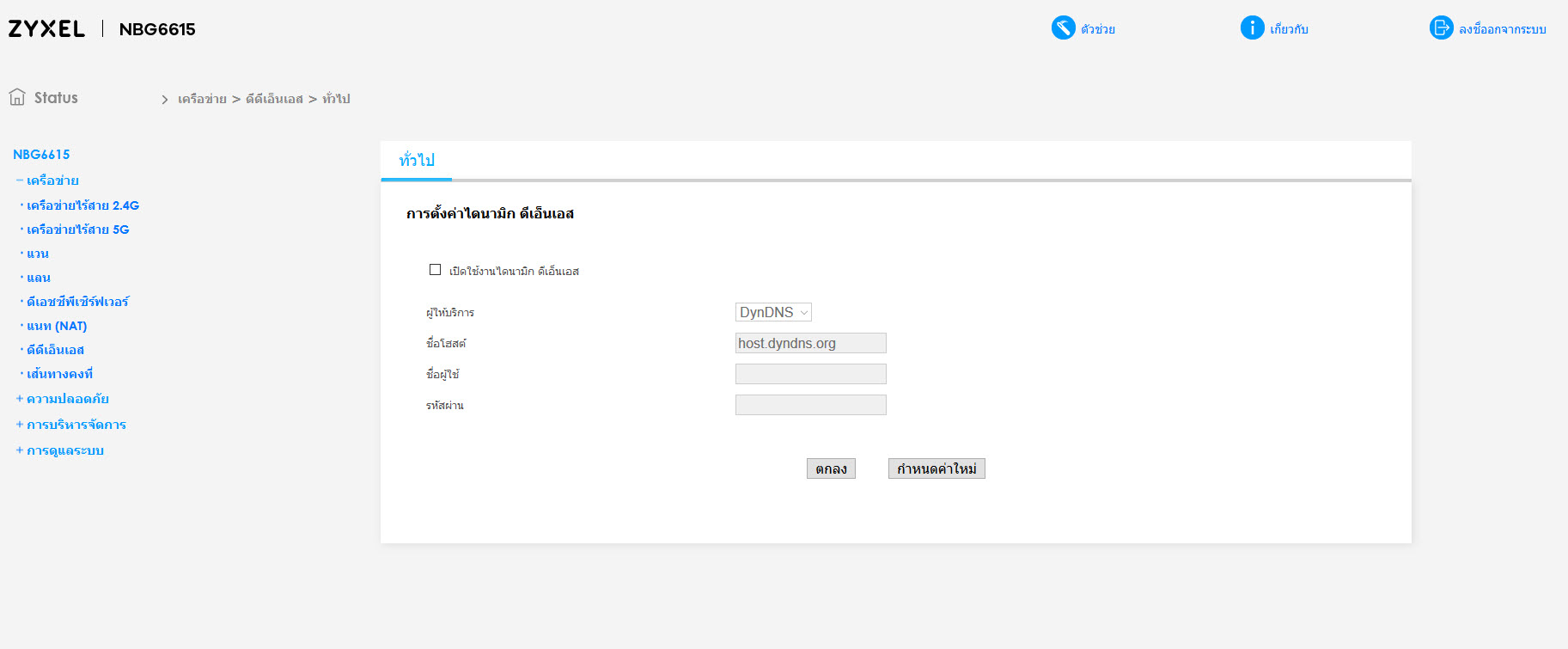The height and width of the screenshot is (649, 1568).
Task: Click the กำหนดค่าใหม่ reset button
Action: (937, 468)
